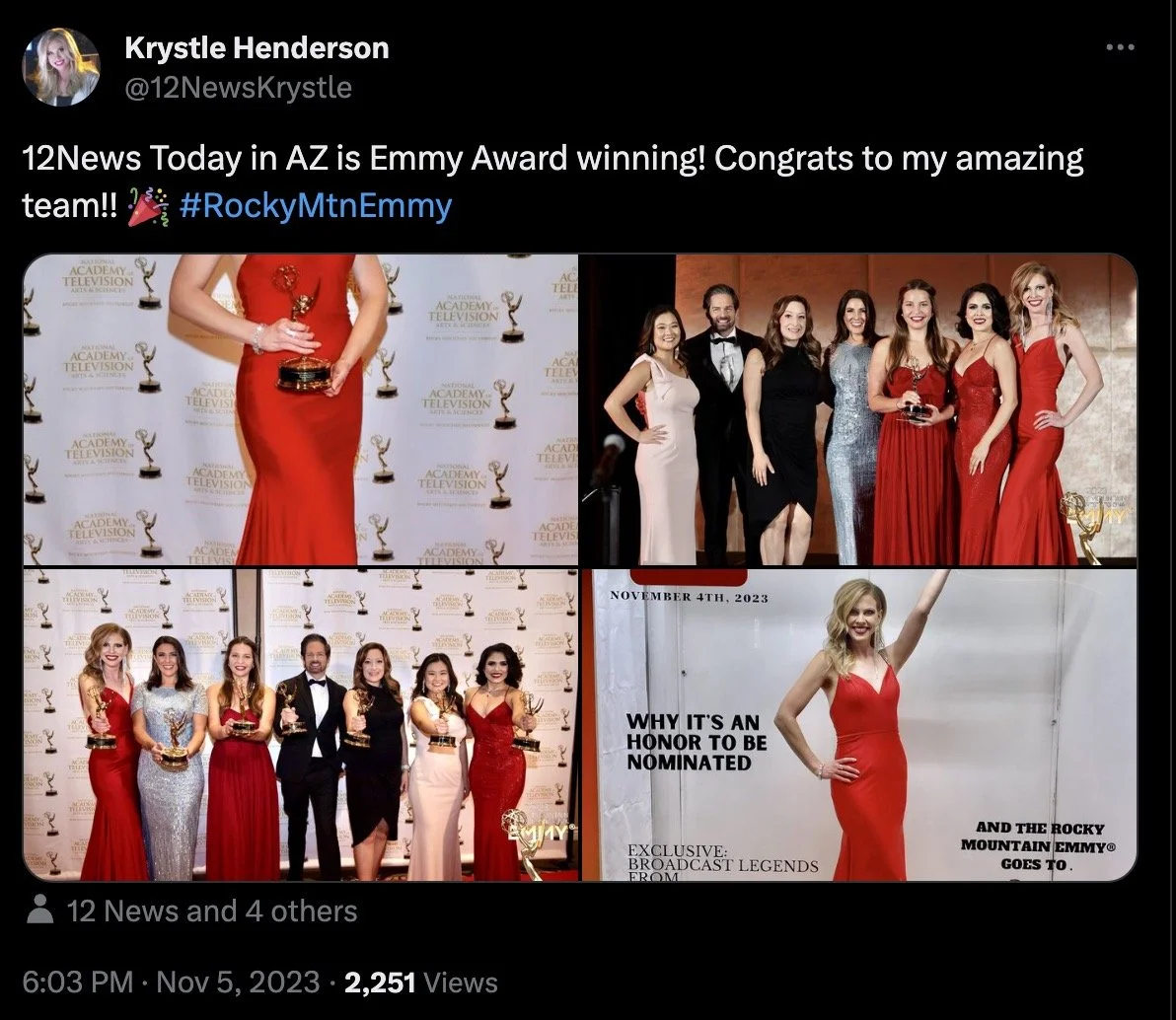Open the #RockyMtnEmmy hashtag

point(316,205)
